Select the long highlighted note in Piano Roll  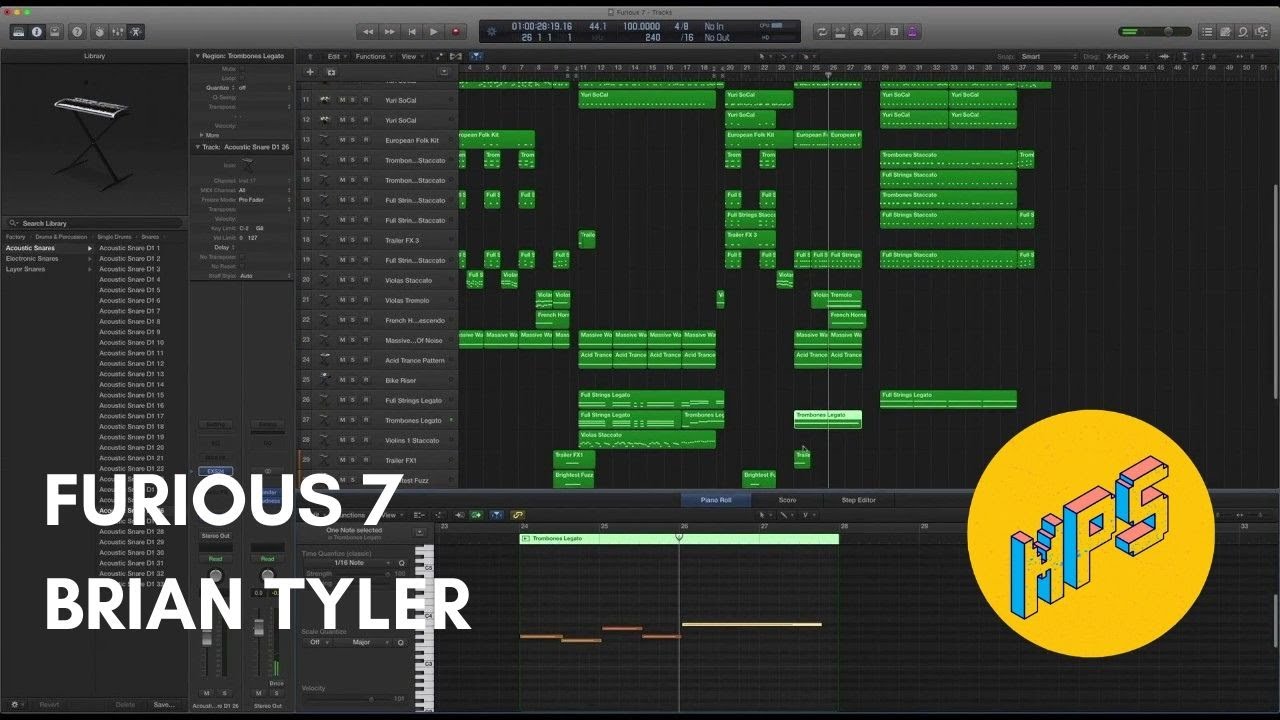pyautogui.click(x=752, y=624)
